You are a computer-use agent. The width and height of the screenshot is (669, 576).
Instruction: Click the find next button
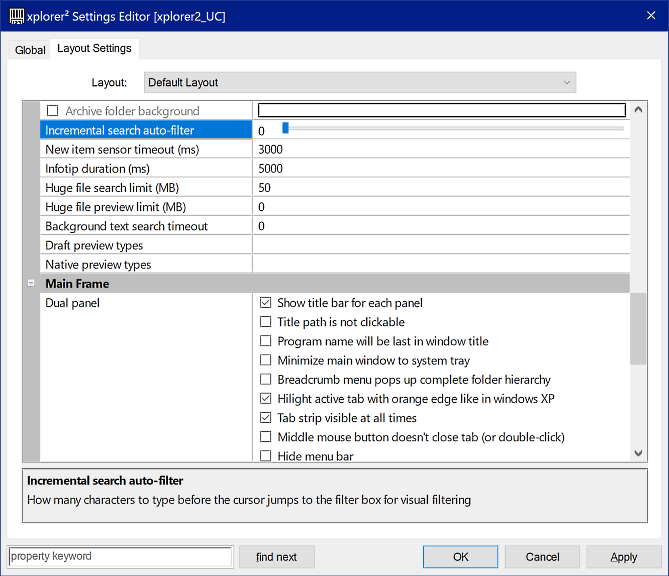276,557
